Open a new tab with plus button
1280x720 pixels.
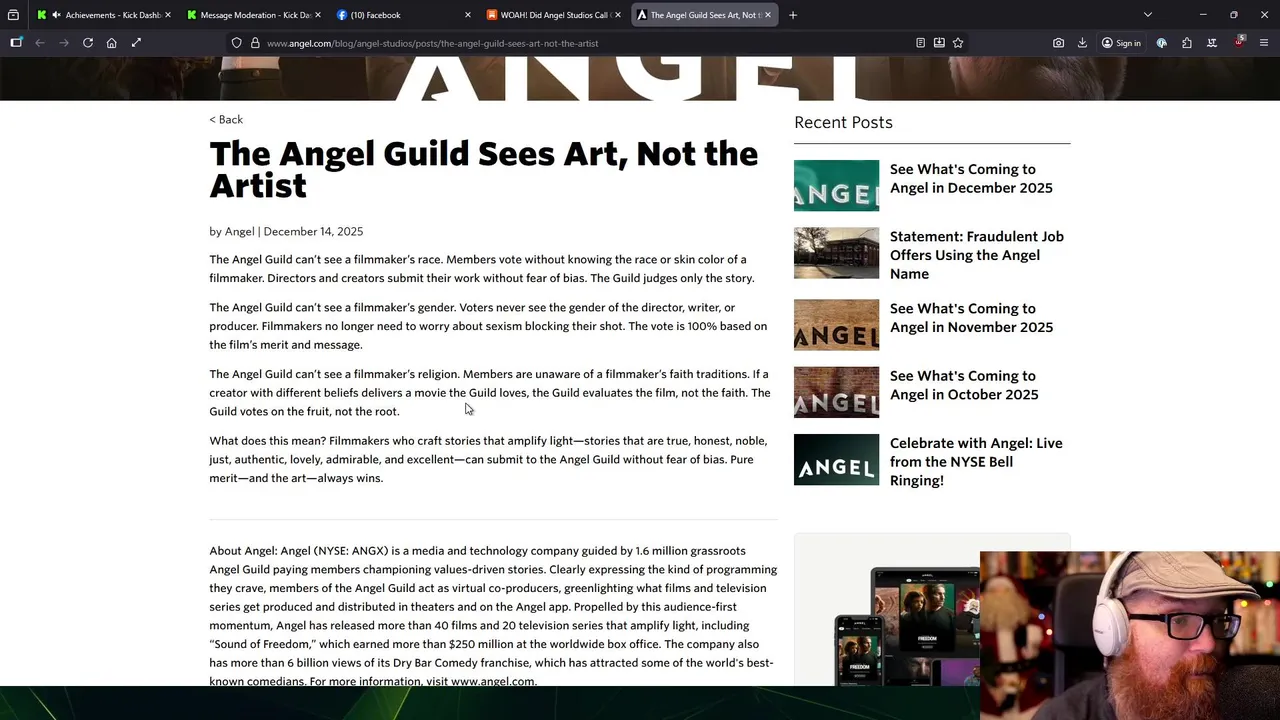(x=793, y=15)
